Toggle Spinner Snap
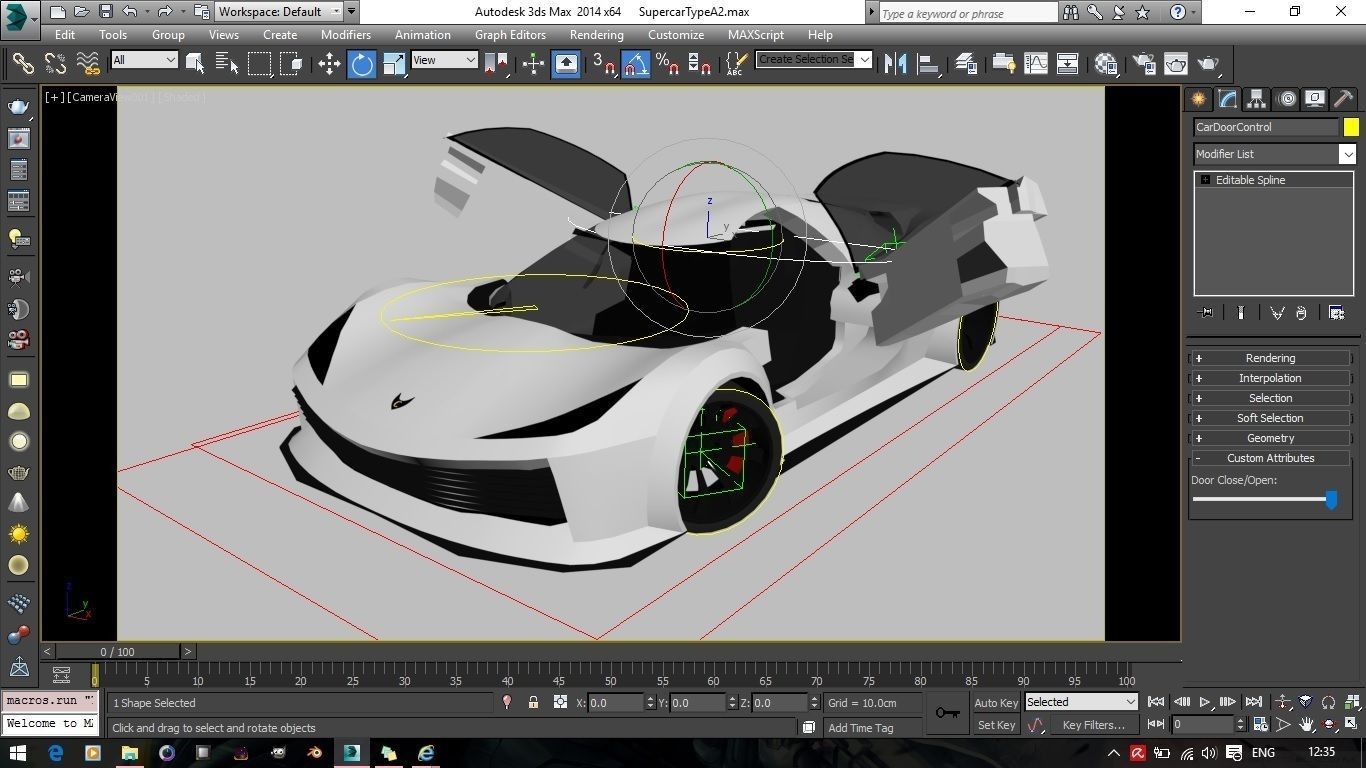The height and width of the screenshot is (768, 1366). pos(701,63)
